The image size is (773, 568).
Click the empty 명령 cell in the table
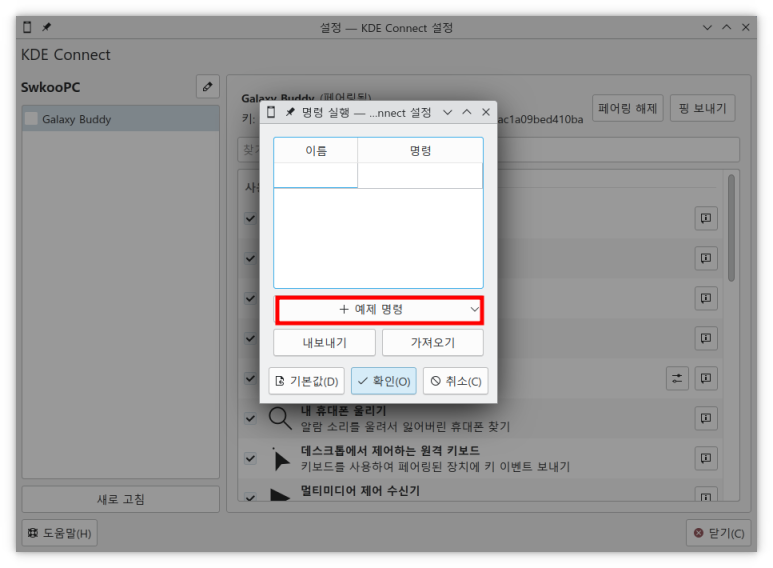tap(420, 176)
